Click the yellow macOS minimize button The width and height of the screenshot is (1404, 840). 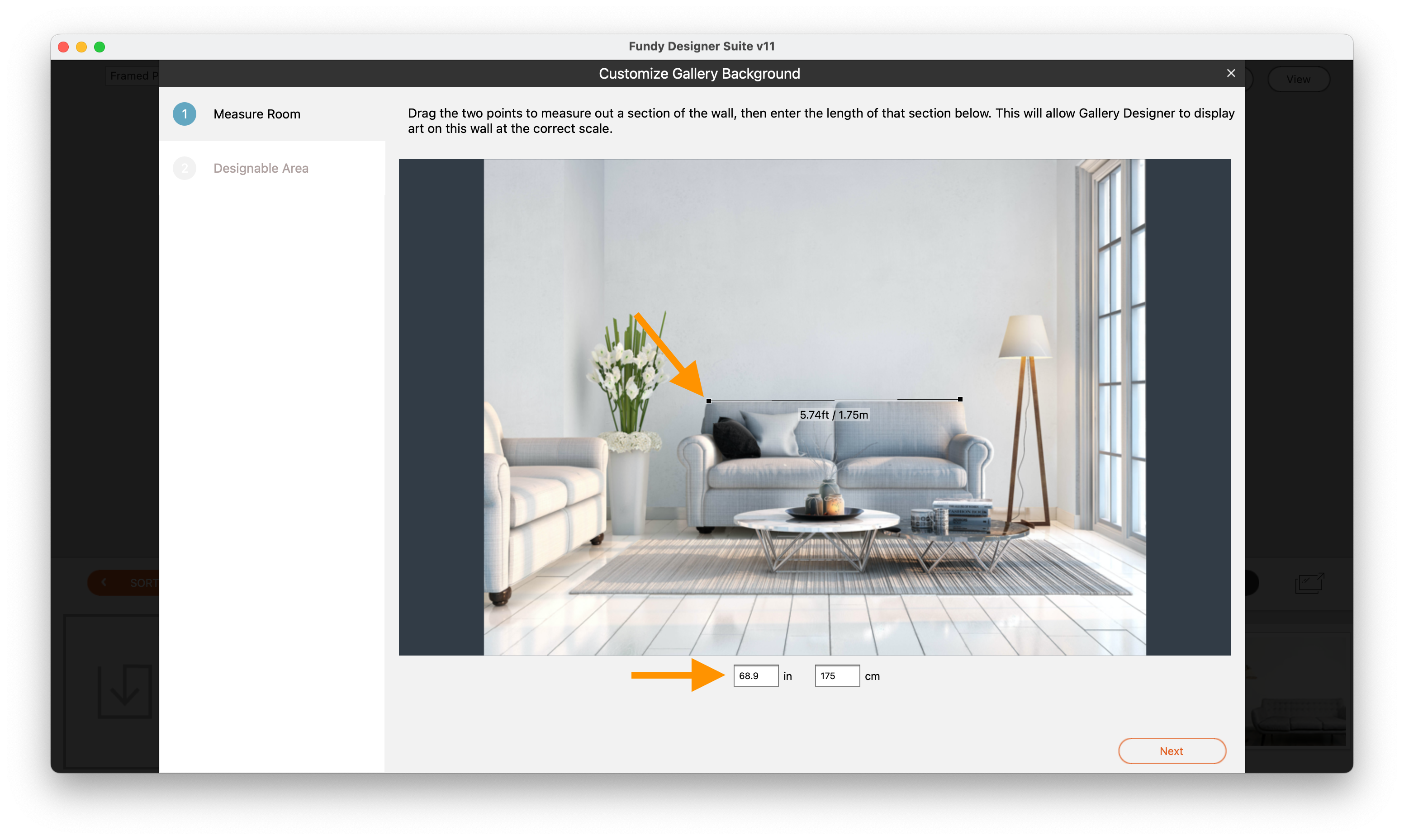(x=81, y=47)
